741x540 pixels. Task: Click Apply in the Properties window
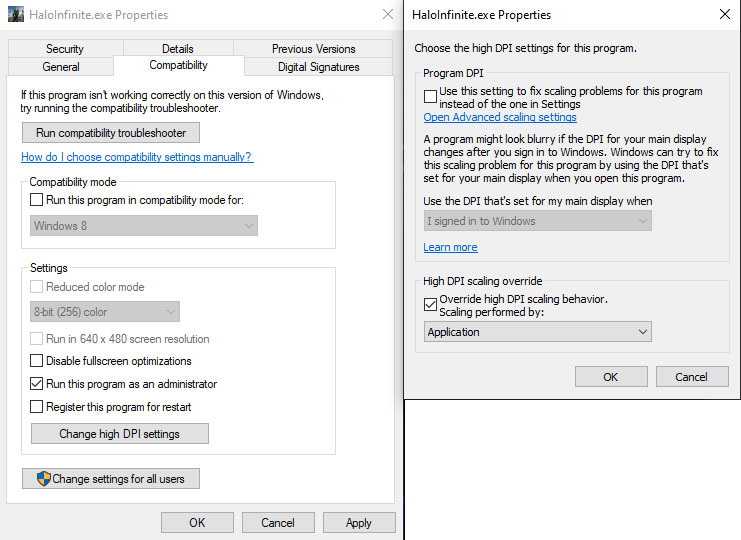tap(359, 523)
